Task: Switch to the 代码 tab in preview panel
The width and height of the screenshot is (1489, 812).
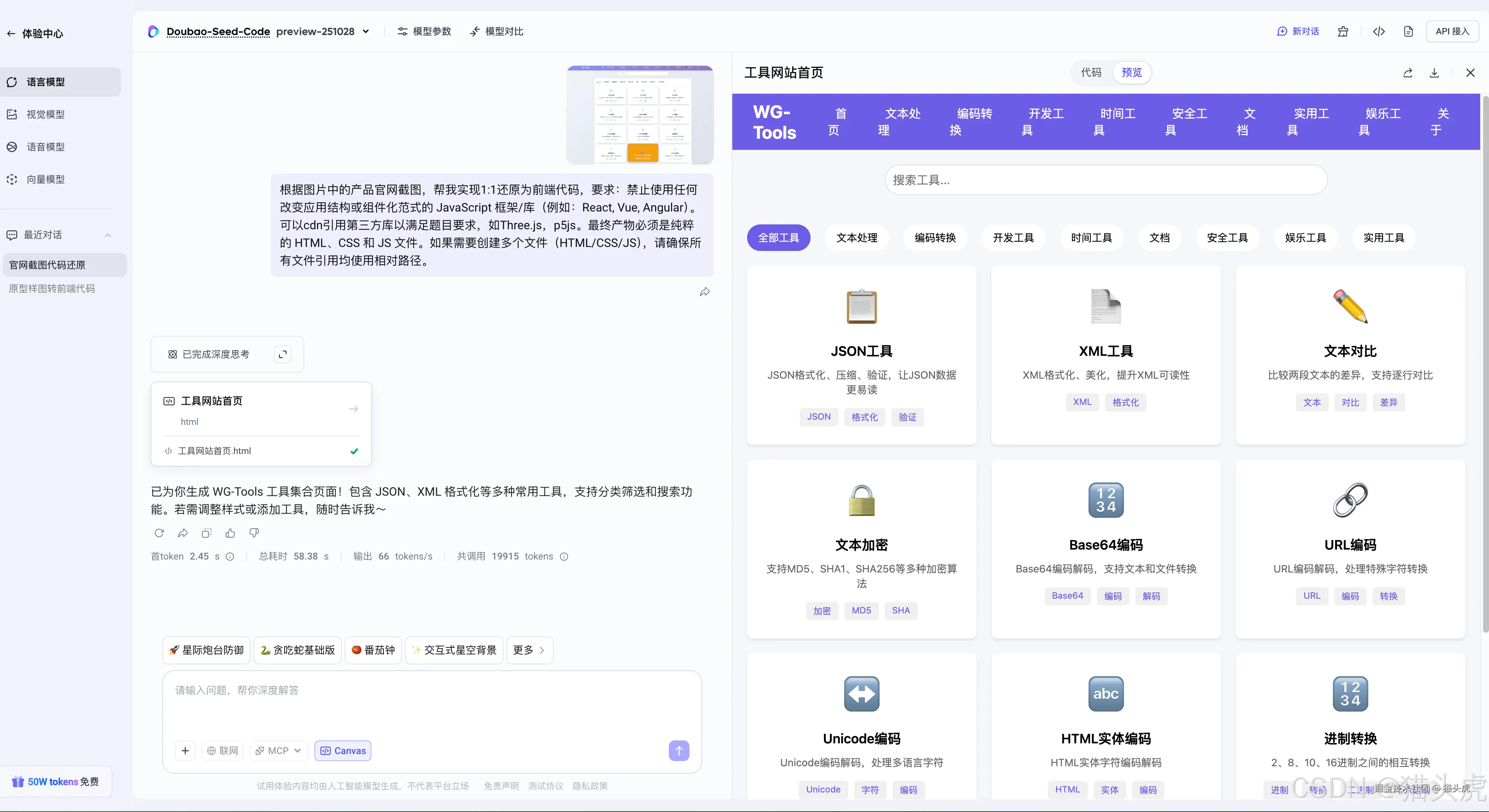Action: click(x=1092, y=72)
